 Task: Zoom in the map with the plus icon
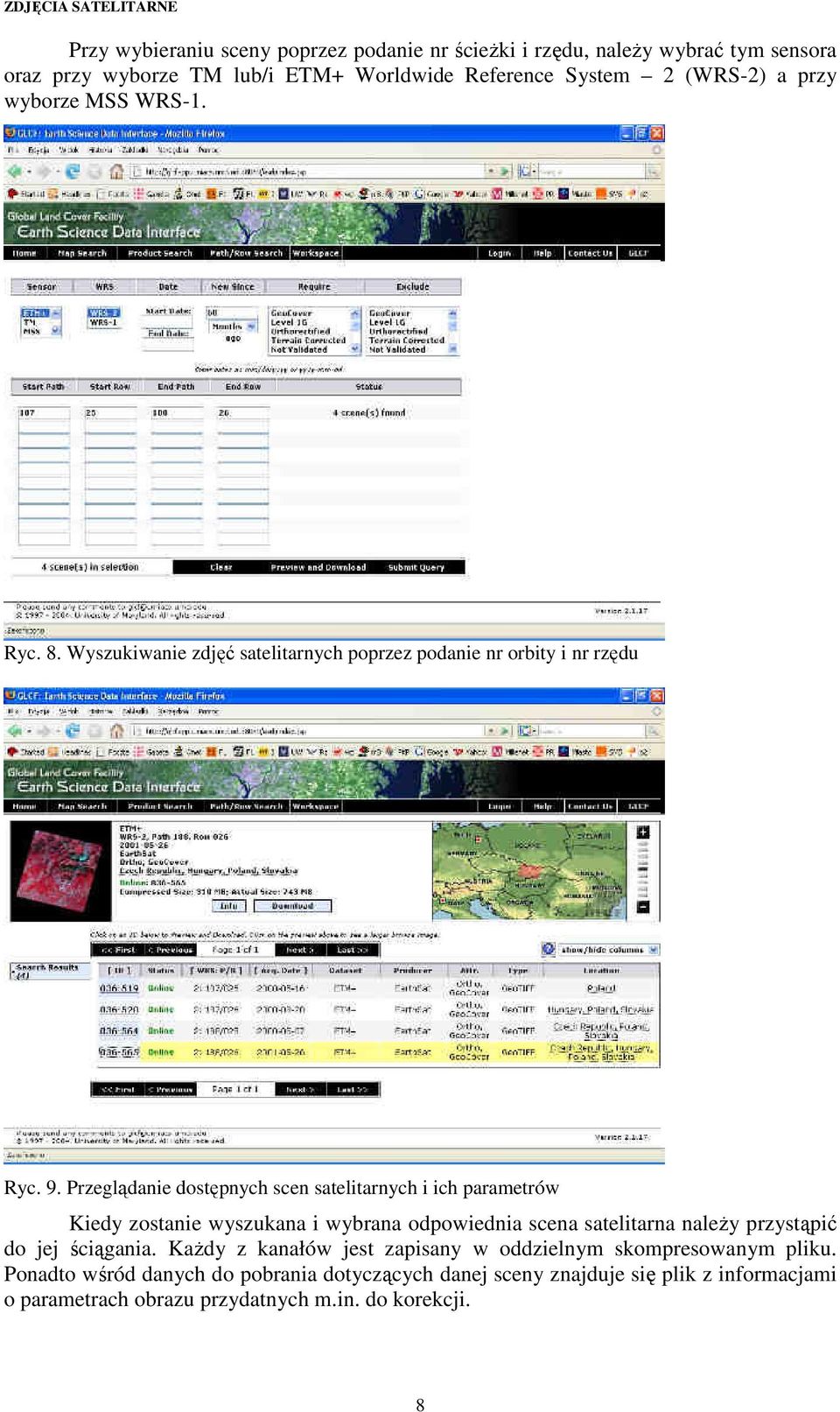(x=643, y=832)
